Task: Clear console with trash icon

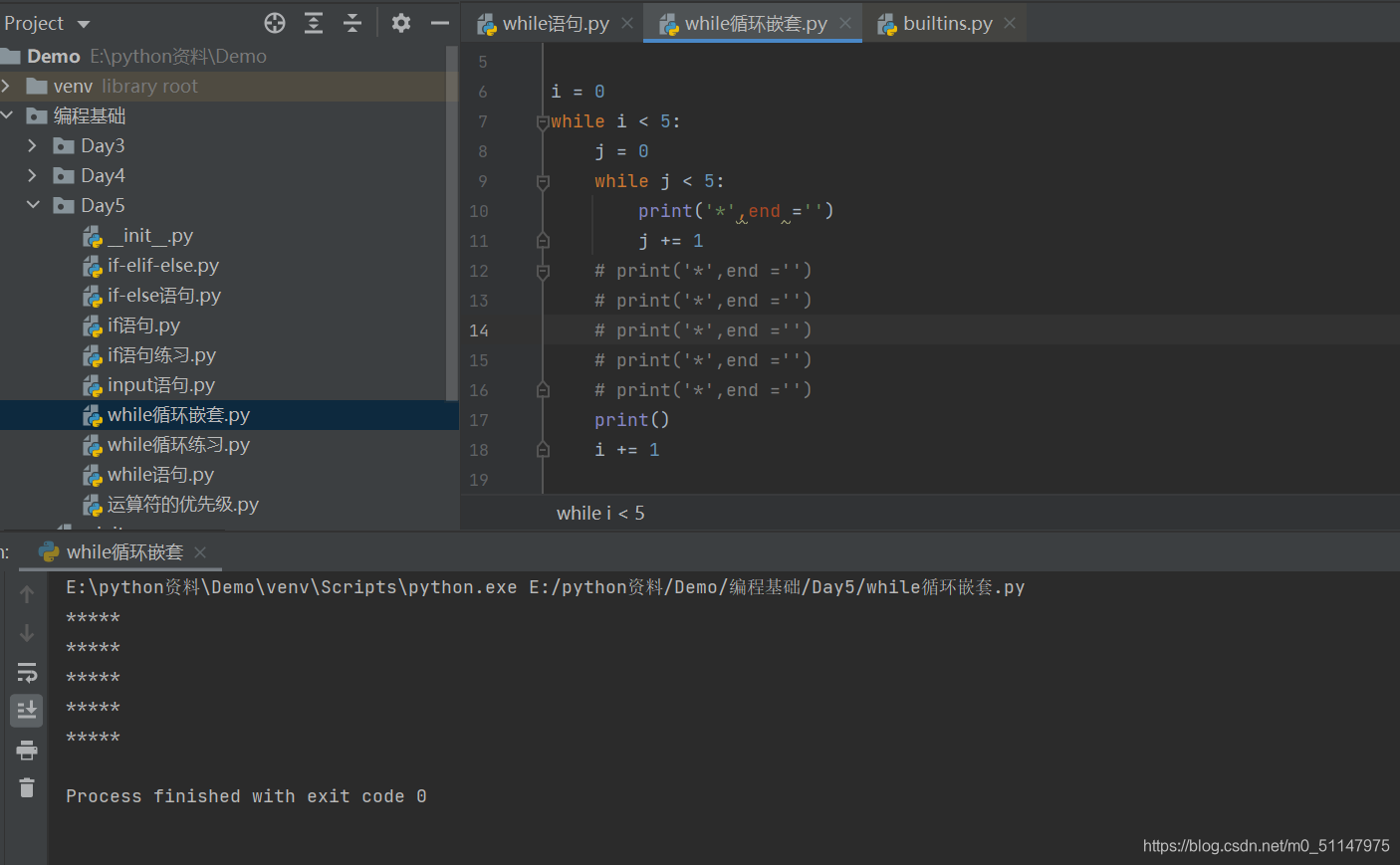Action: (27, 788)
